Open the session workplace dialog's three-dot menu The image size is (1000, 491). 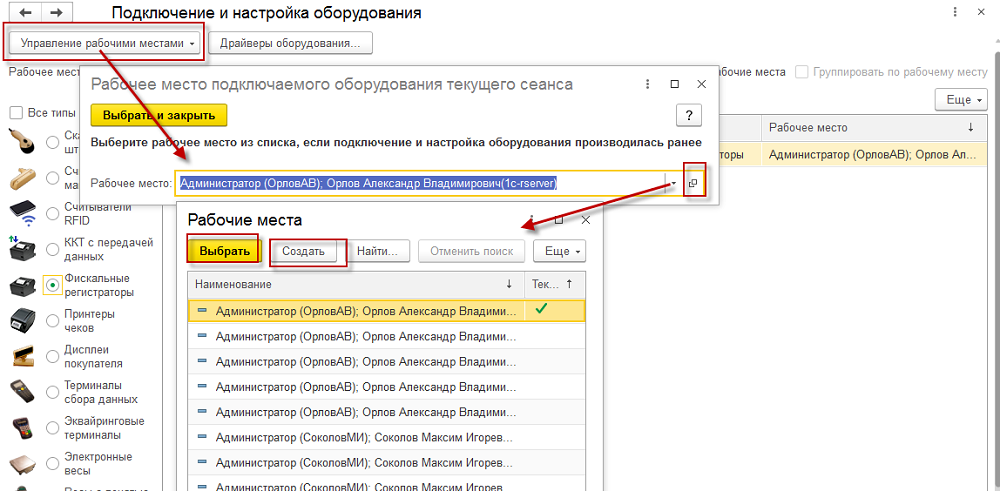click(x=647, y=84)
